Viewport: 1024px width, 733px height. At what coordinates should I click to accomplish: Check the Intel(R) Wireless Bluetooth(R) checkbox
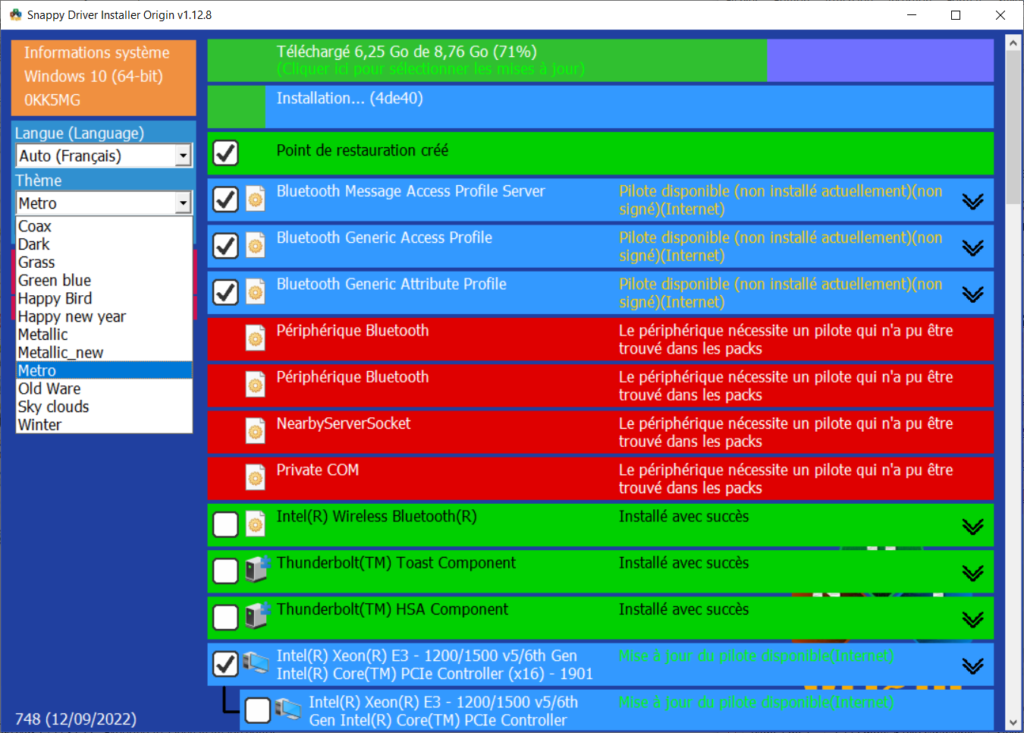point(226,524)
